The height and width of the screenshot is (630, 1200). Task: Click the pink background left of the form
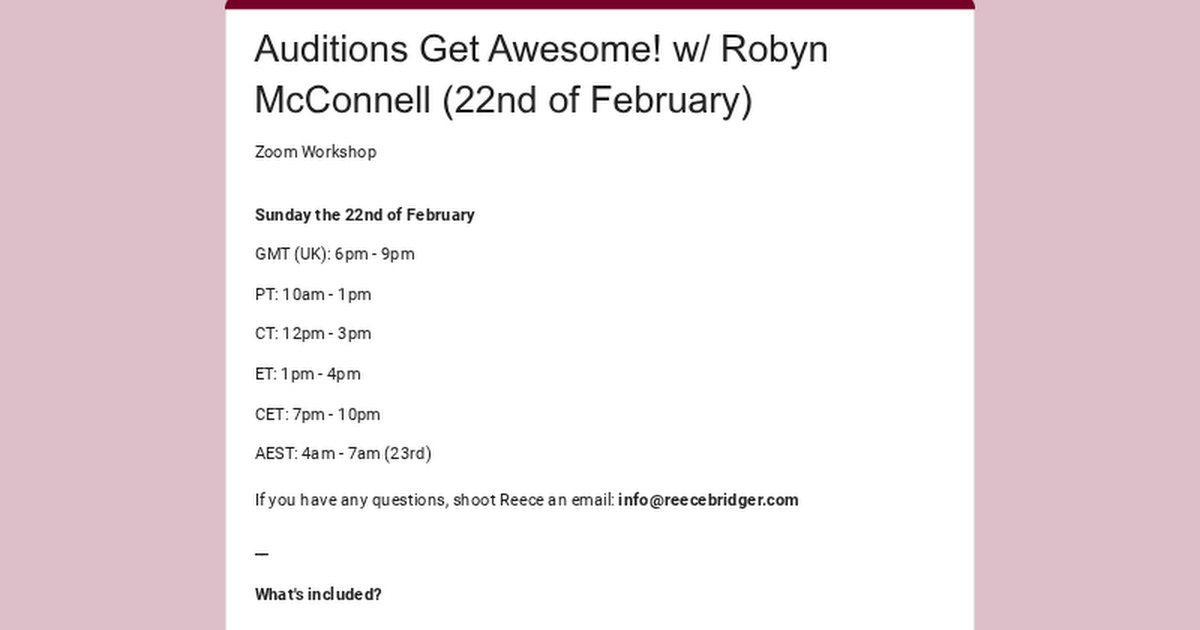click(x=112, y=315)
